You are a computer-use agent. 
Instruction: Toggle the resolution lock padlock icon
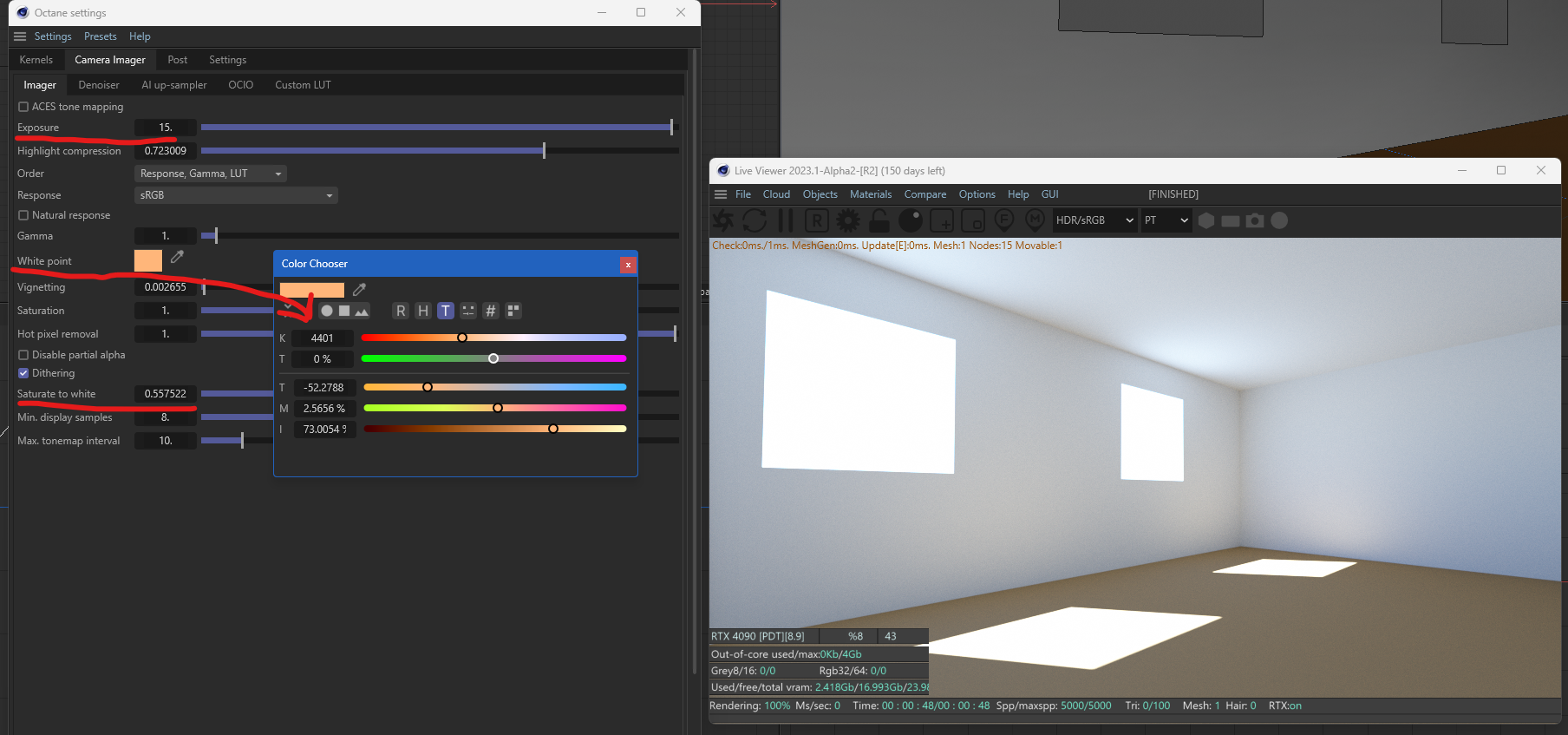[879, 220]
